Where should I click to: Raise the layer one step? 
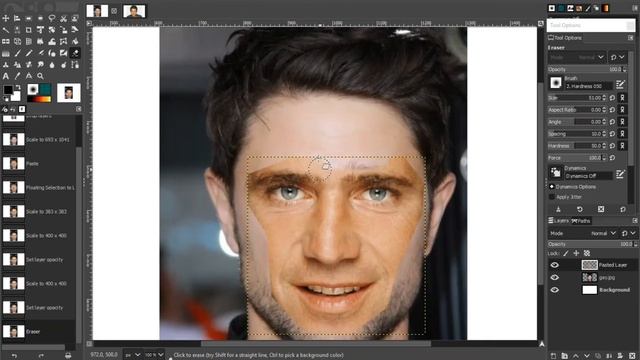click(576, 356)
